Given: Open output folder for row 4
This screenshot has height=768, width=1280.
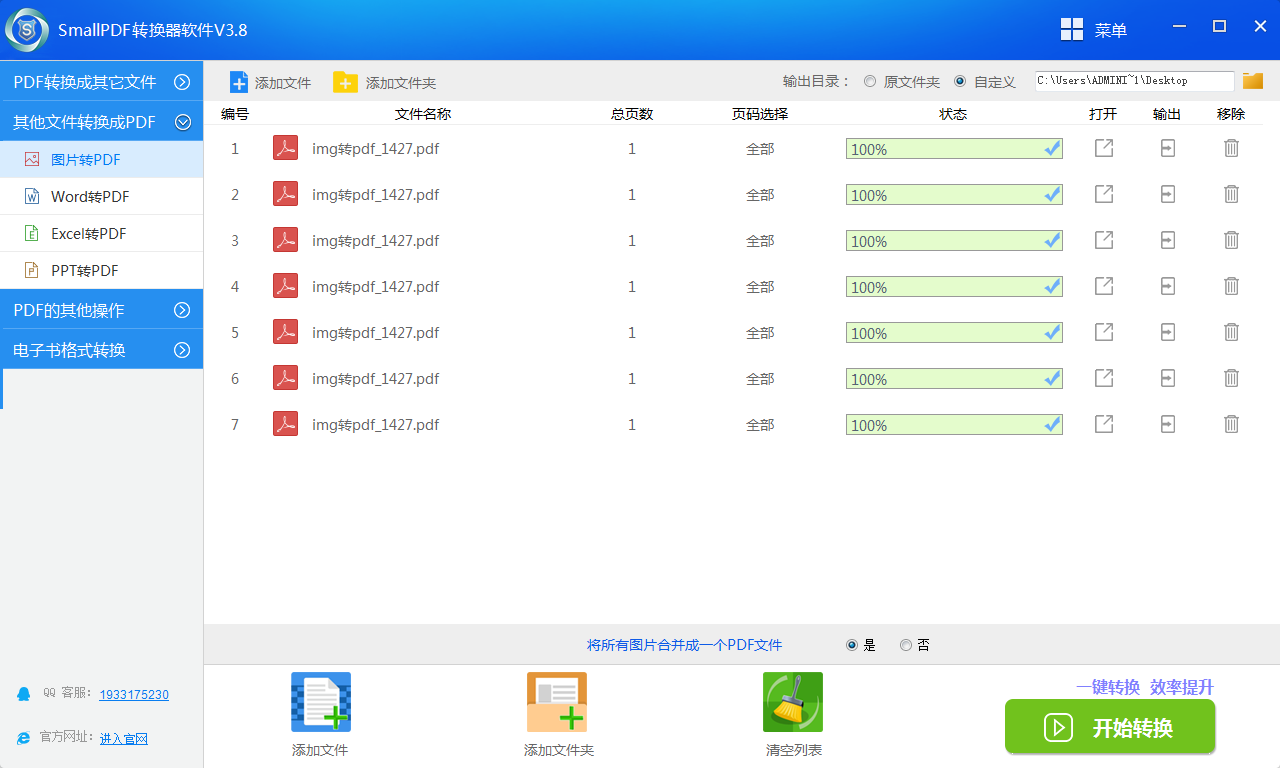Looking at the screenshot, I should [x=1168, y=286].
